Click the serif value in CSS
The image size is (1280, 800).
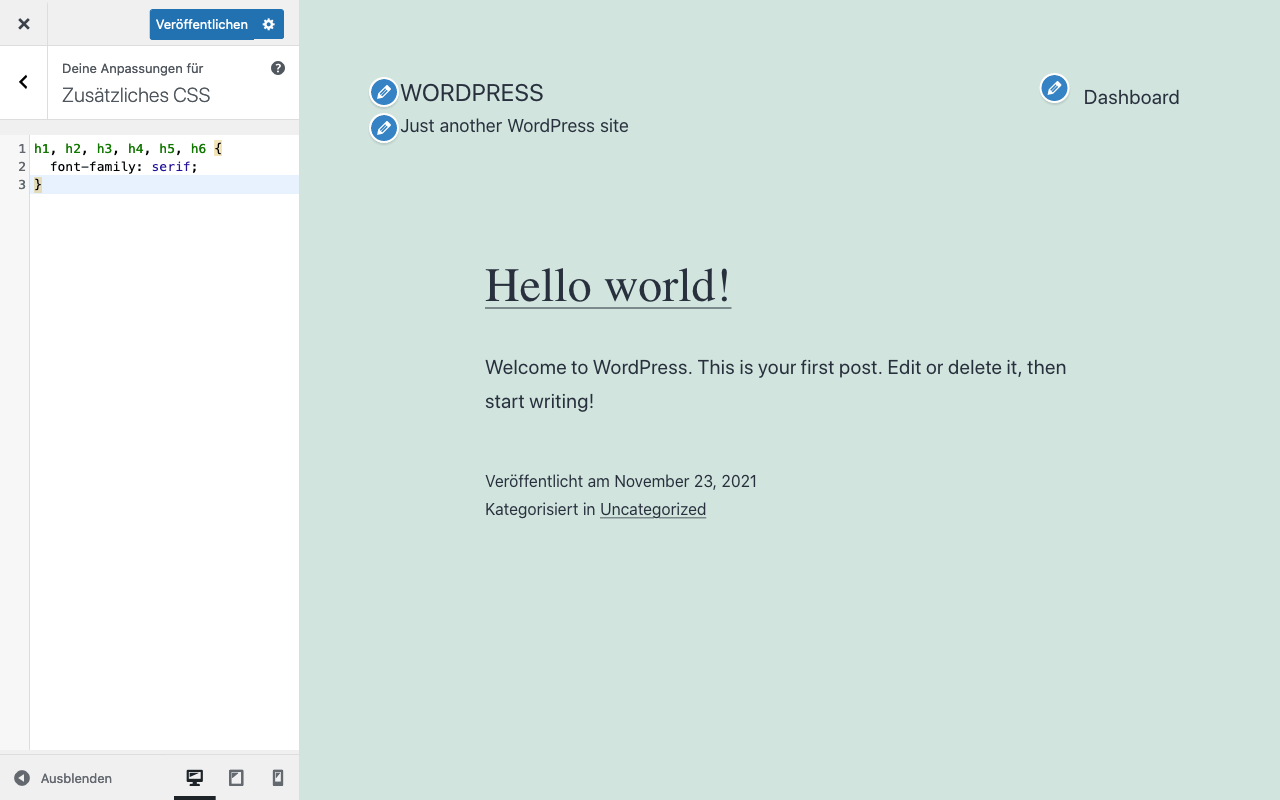tap(171, 166)
